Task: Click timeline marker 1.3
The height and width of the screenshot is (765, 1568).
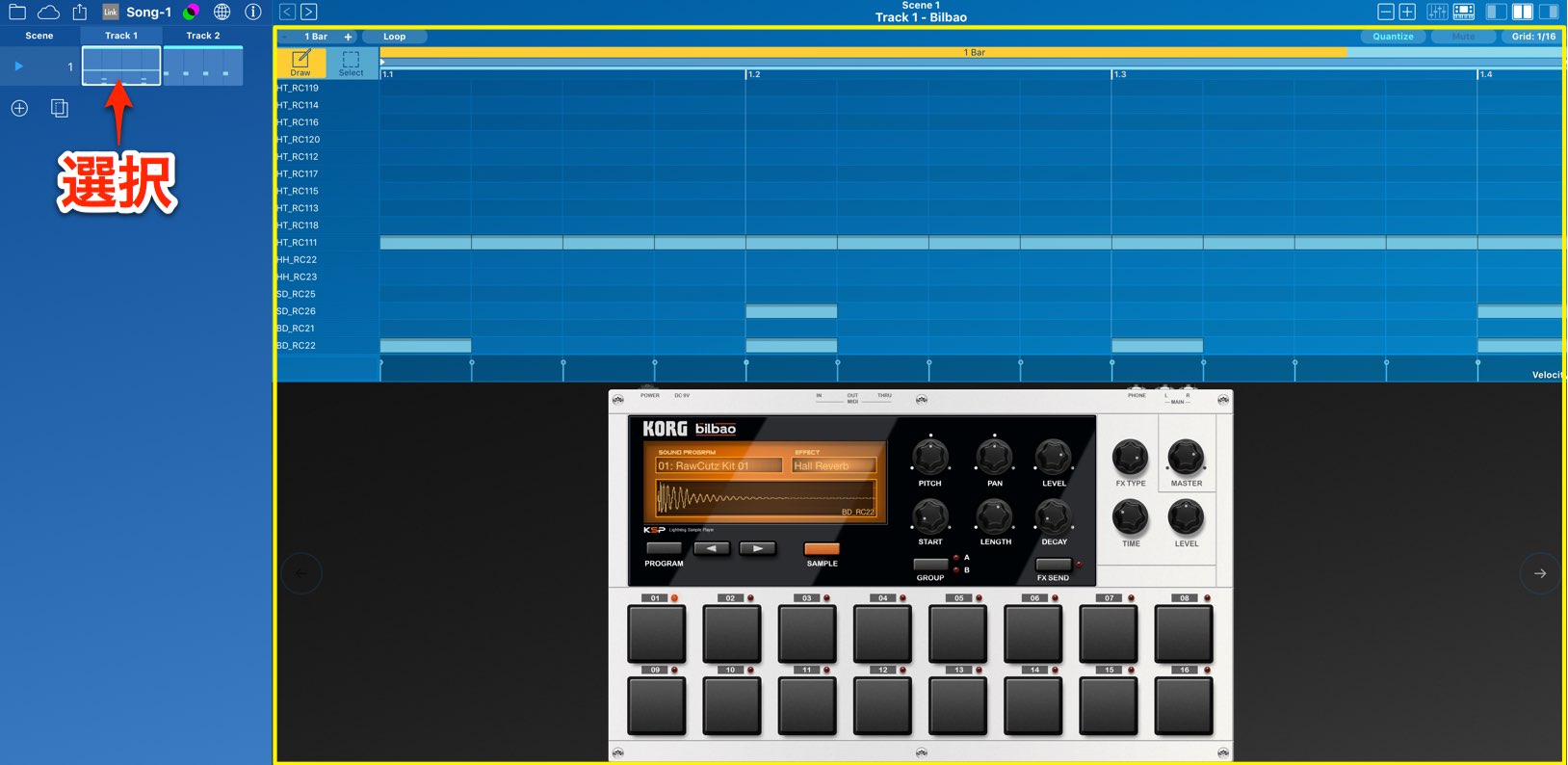Action: [1120, 74]
